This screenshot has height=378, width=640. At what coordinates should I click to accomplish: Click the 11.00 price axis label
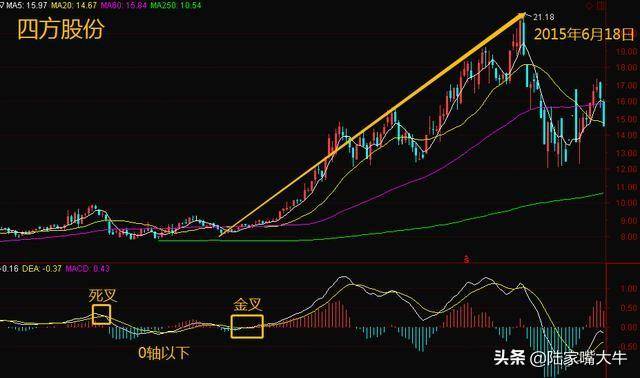(627, 187)
